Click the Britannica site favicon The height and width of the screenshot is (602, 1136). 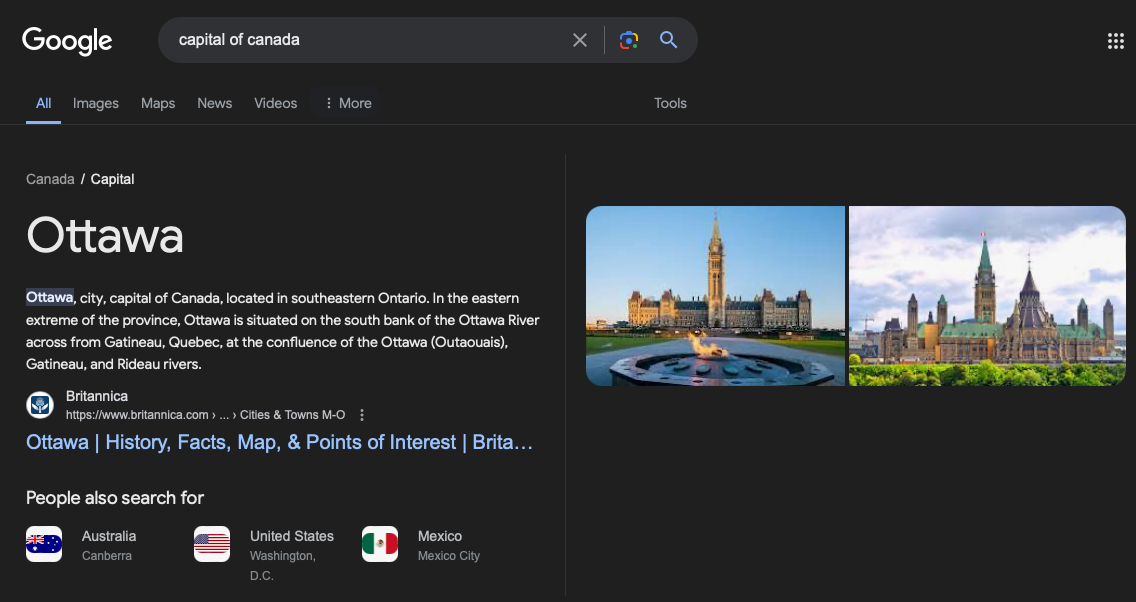(38, 405)
